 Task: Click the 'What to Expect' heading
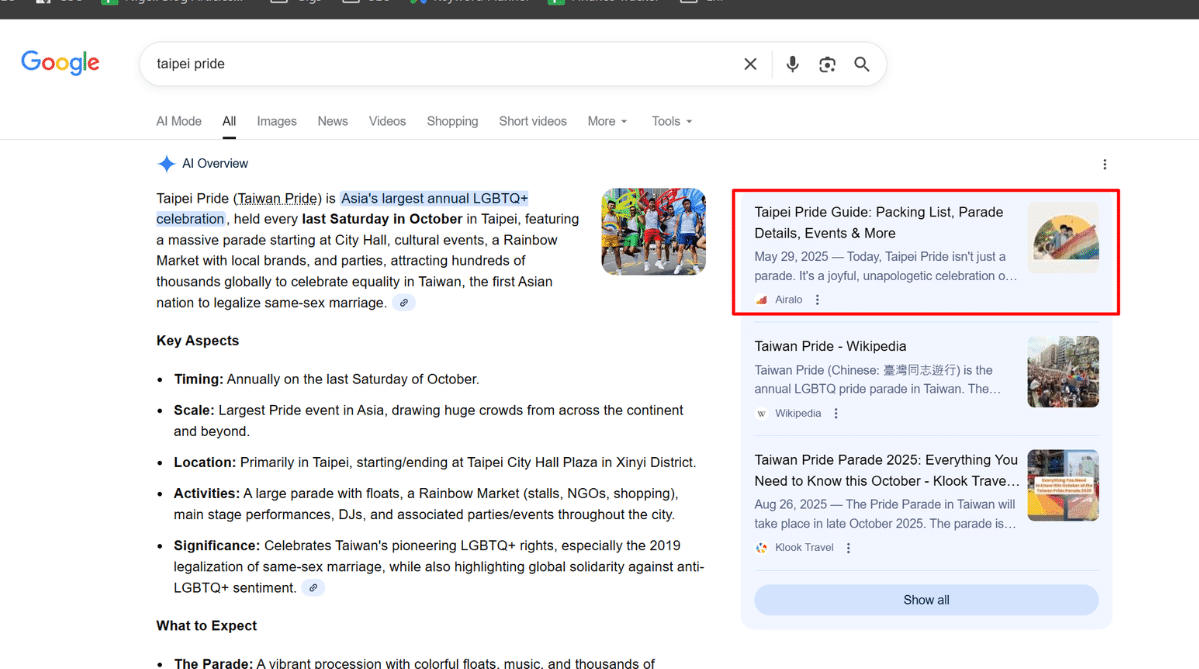pos(206,625)
